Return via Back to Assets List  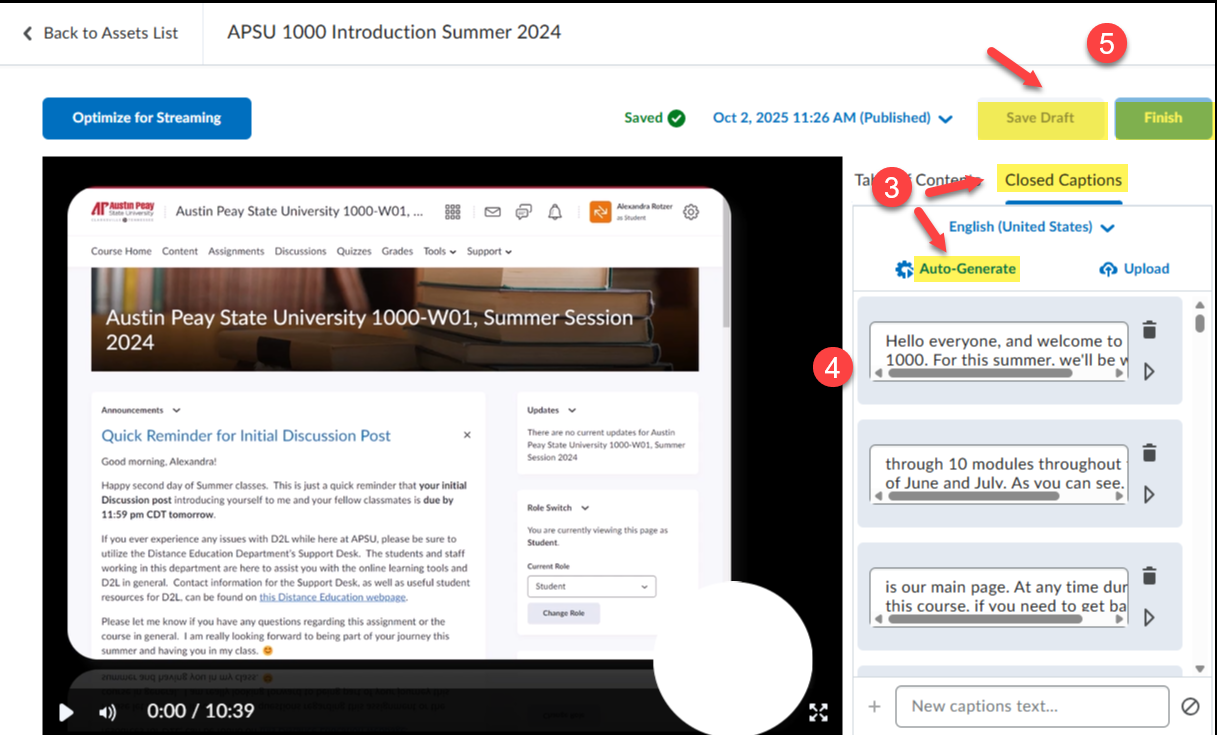[101, 33]
